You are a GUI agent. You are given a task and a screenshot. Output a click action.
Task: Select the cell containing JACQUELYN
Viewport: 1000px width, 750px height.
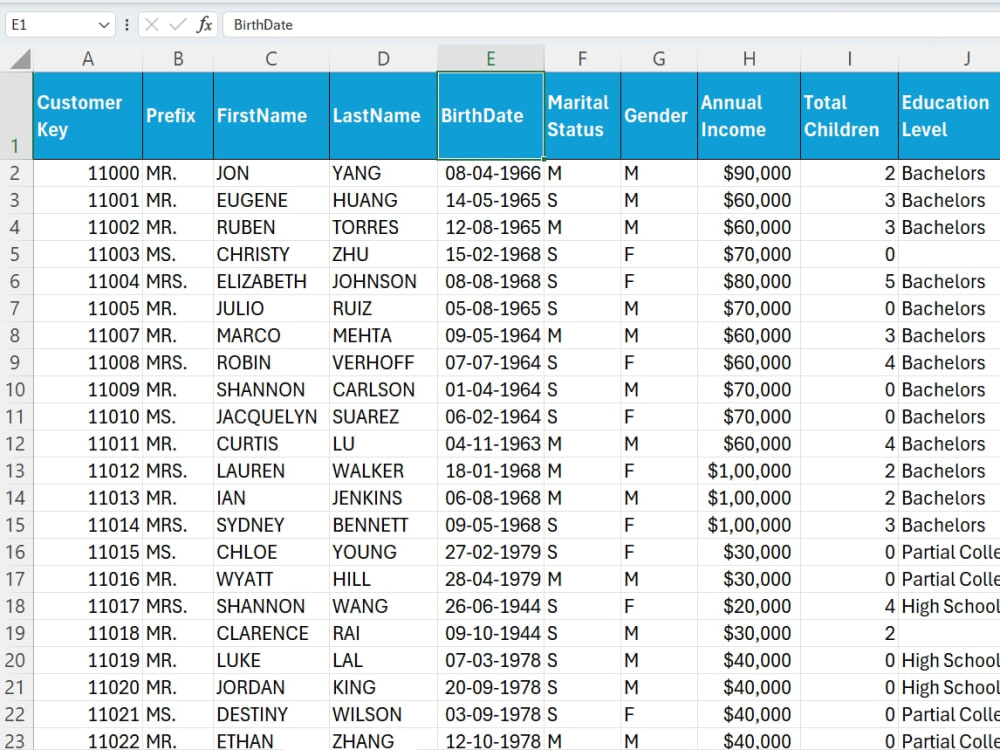click(x=271, y=416)
